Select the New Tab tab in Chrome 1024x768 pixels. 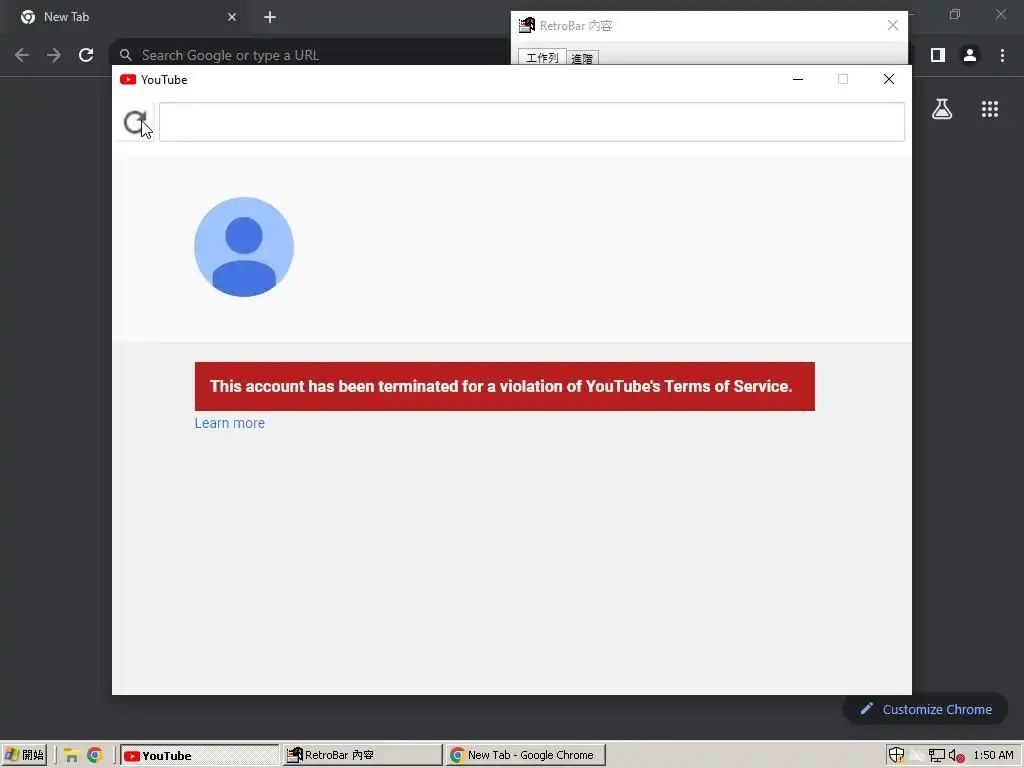pos(128,17)
